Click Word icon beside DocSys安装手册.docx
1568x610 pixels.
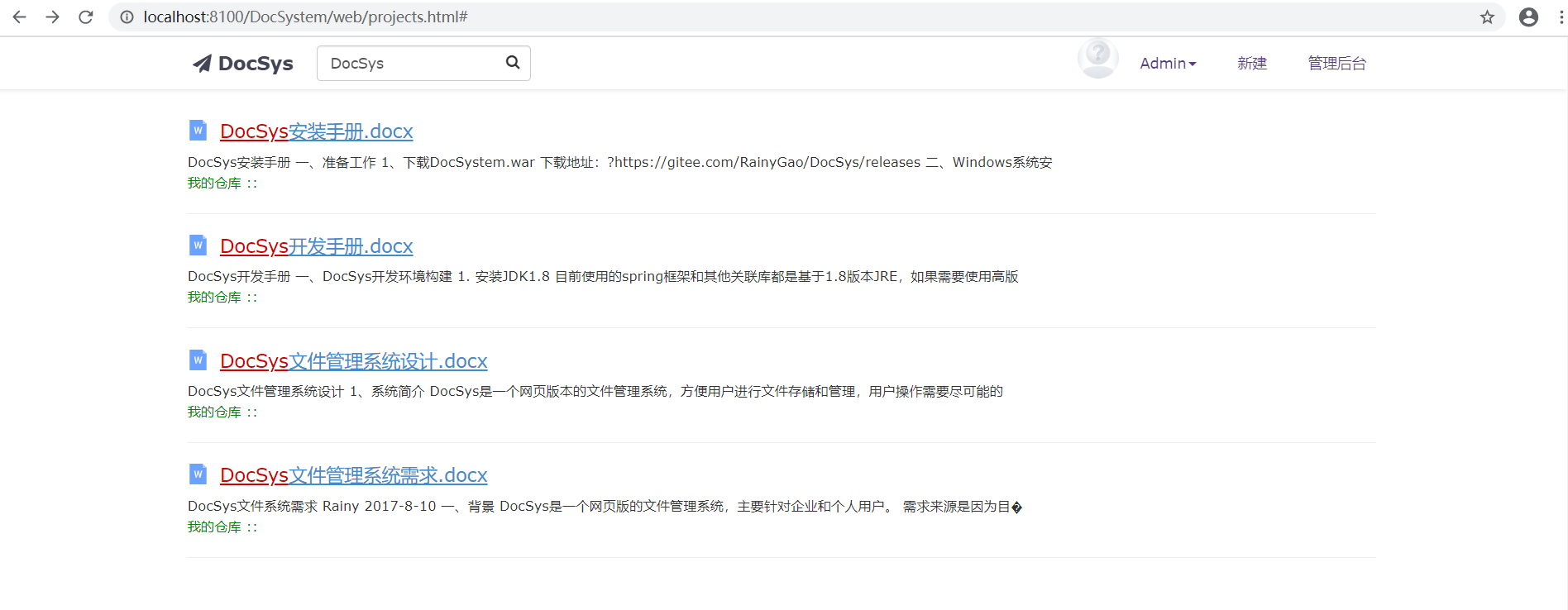[x=198, y=131]
